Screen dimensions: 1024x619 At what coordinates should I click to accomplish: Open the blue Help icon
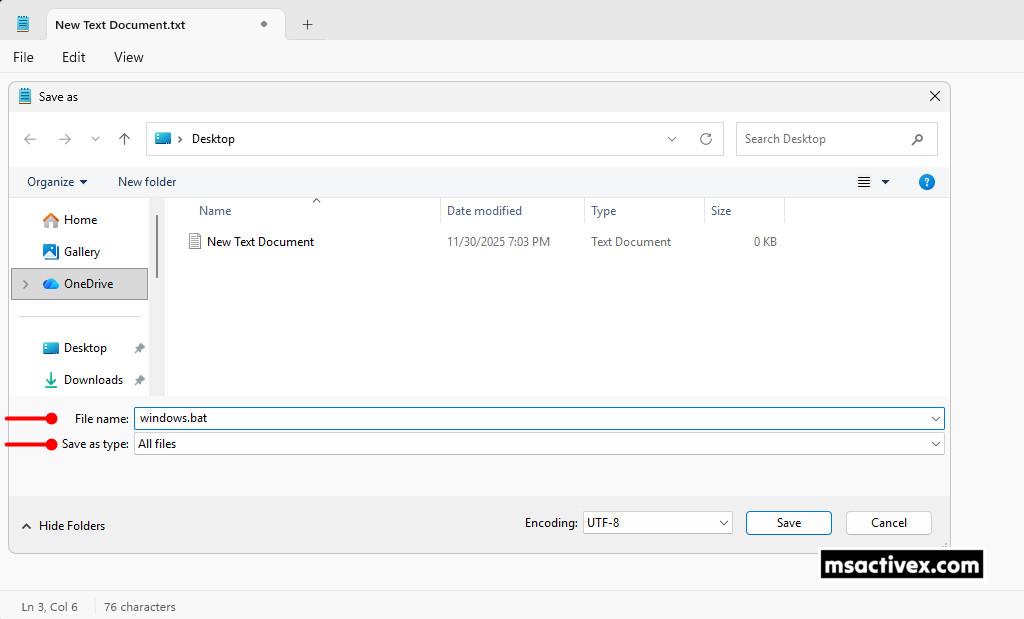pos(926,182)
